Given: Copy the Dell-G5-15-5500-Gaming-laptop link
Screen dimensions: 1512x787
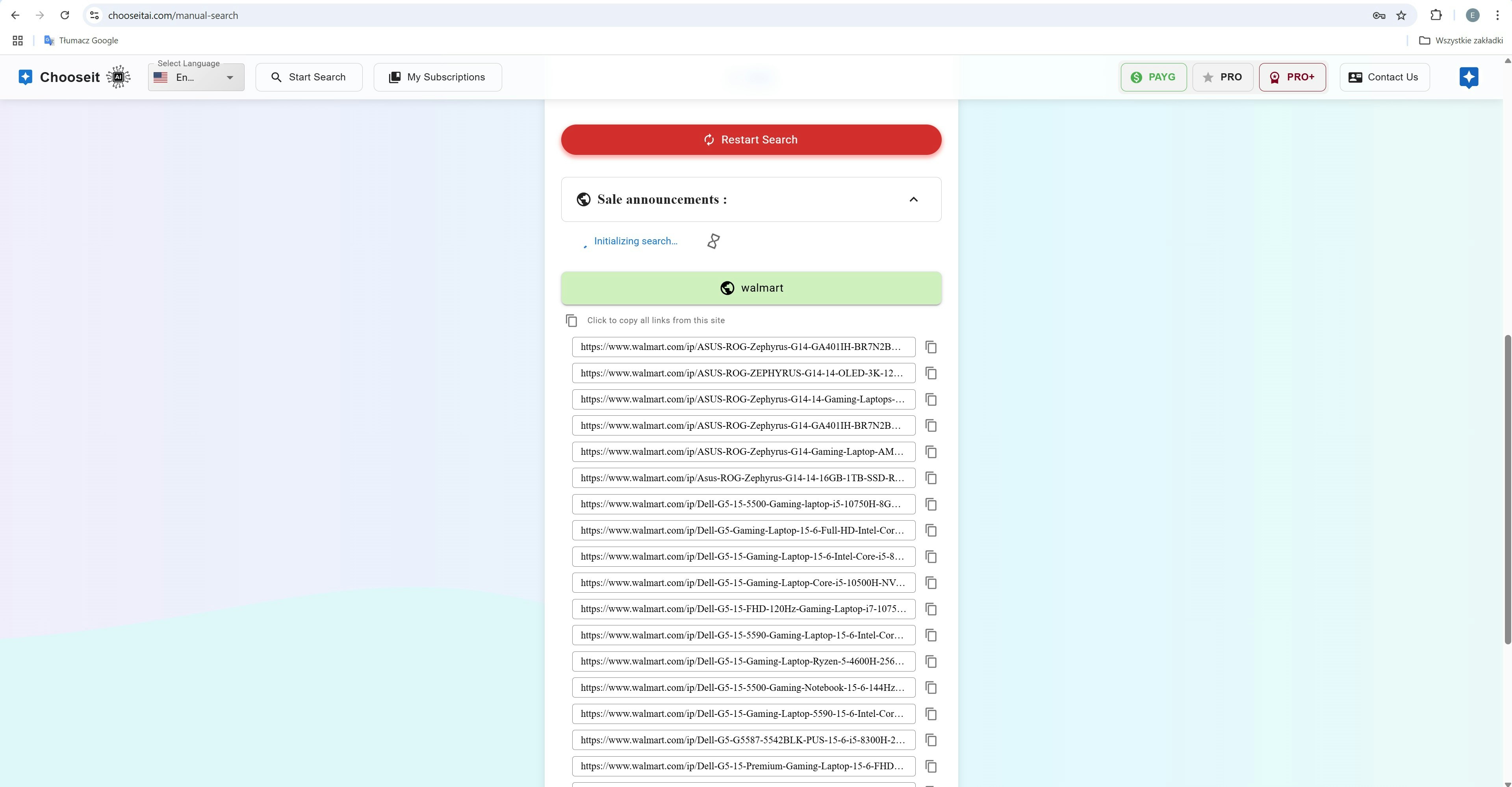Looking at the screenshot, I should pyautogui.click(x=930, y=504).
